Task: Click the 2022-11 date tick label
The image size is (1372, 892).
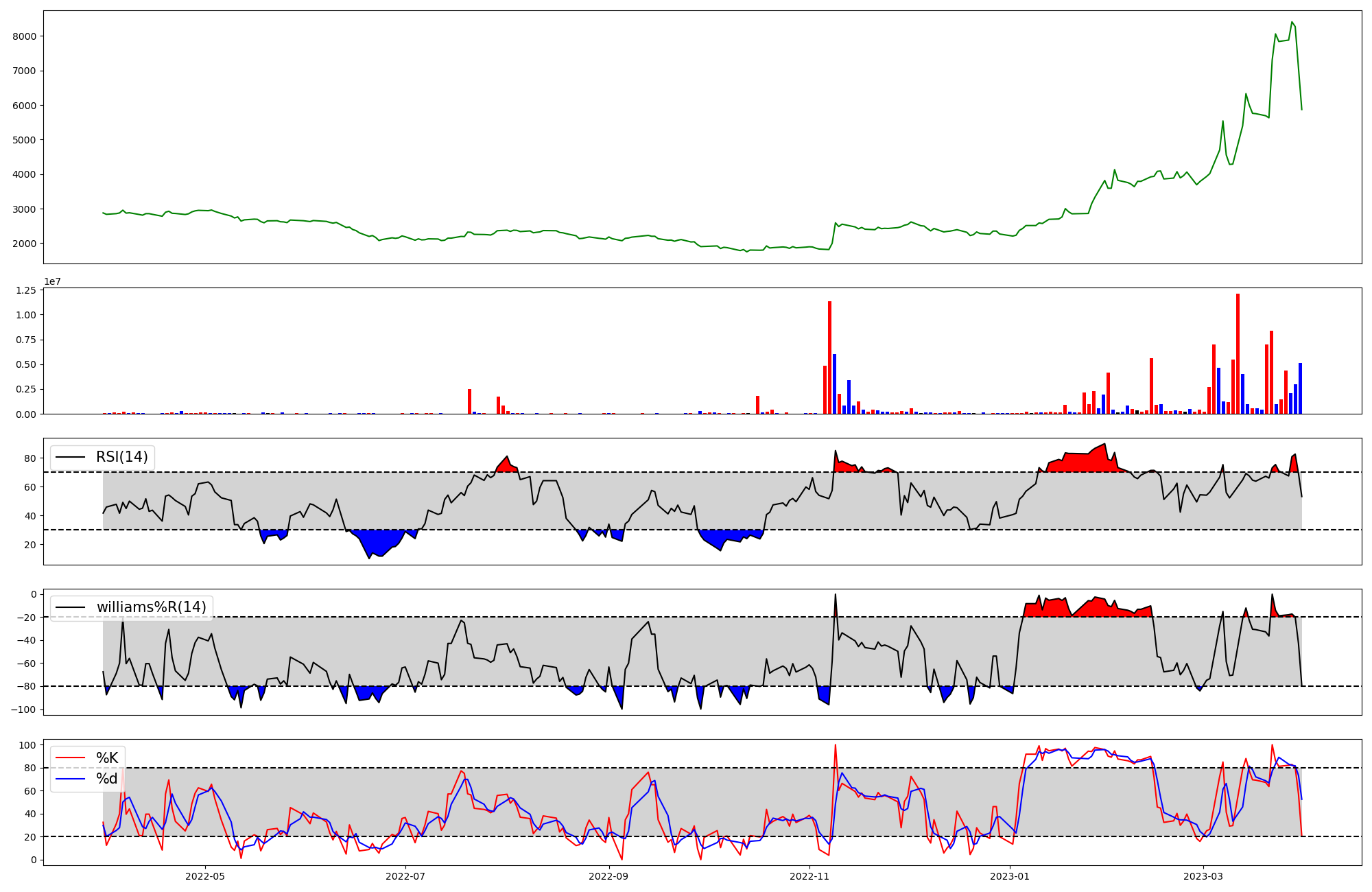Action: click(x=810, y=876)
